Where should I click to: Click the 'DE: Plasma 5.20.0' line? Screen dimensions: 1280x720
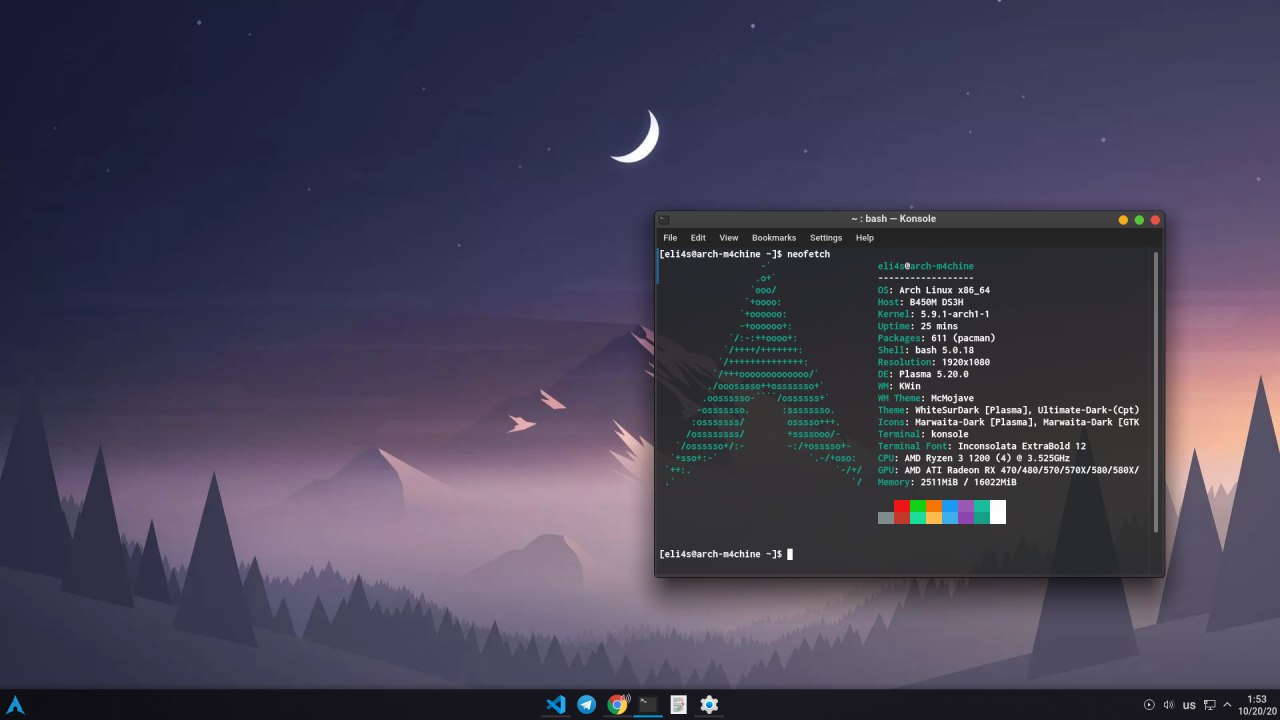[923, 374]
